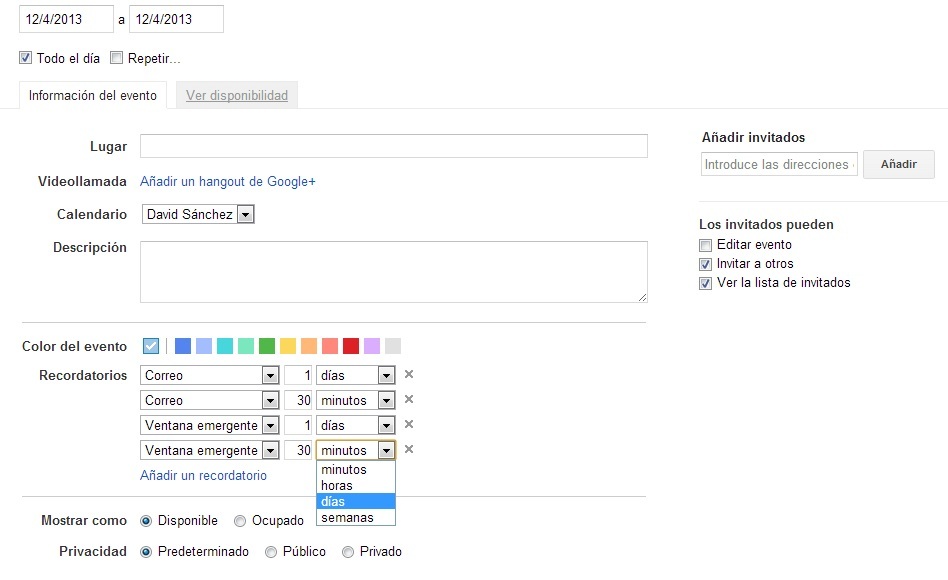Click Añadir un hangout de Google+ link

point(228,182)
